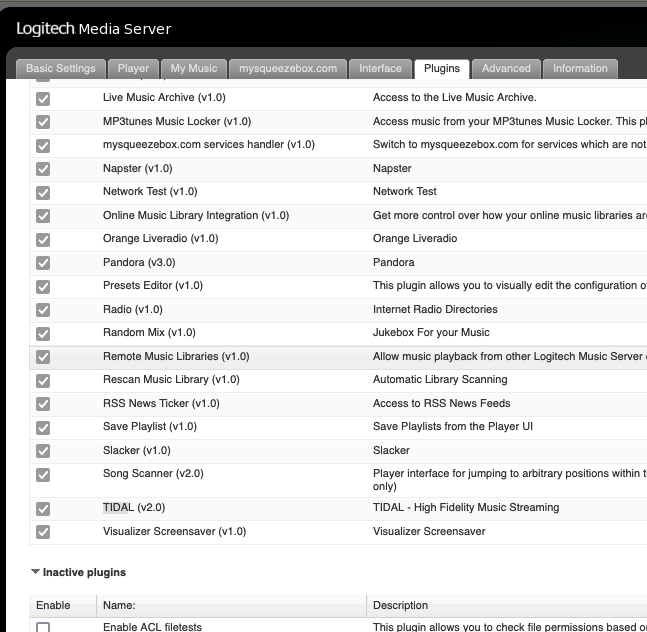This screenshot has height=632, width=647.
Task: Open the Advanced tab
Action: [506, 68]
